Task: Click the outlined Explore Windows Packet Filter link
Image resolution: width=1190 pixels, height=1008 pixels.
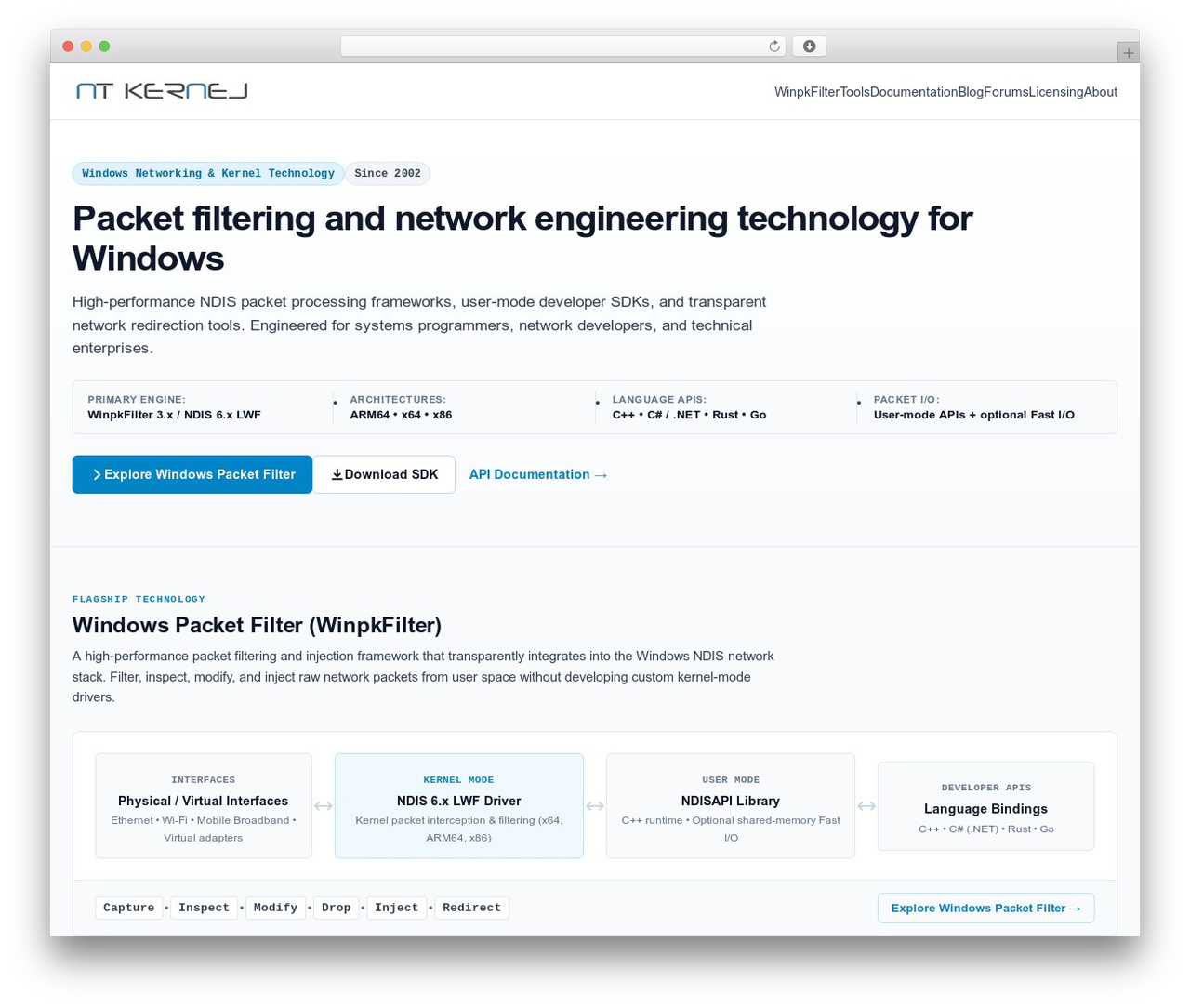Action: (x=985, y=909)
